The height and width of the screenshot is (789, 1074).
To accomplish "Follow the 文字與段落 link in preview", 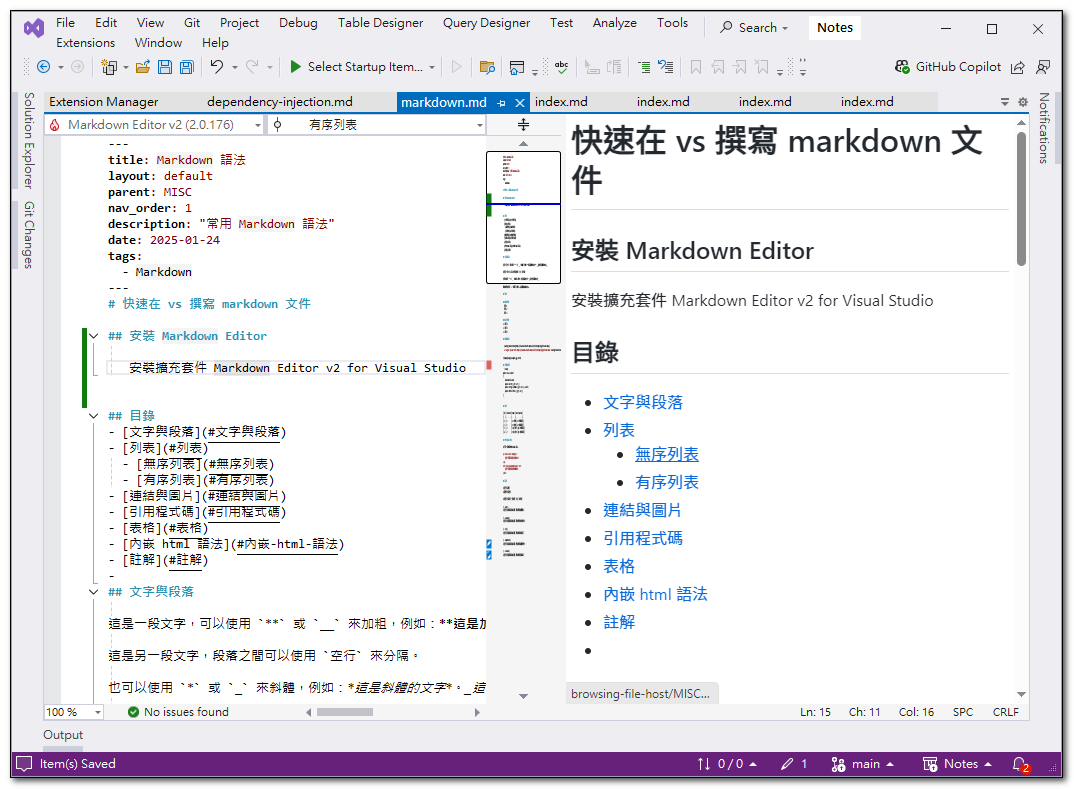I will [x=642, y=403].
